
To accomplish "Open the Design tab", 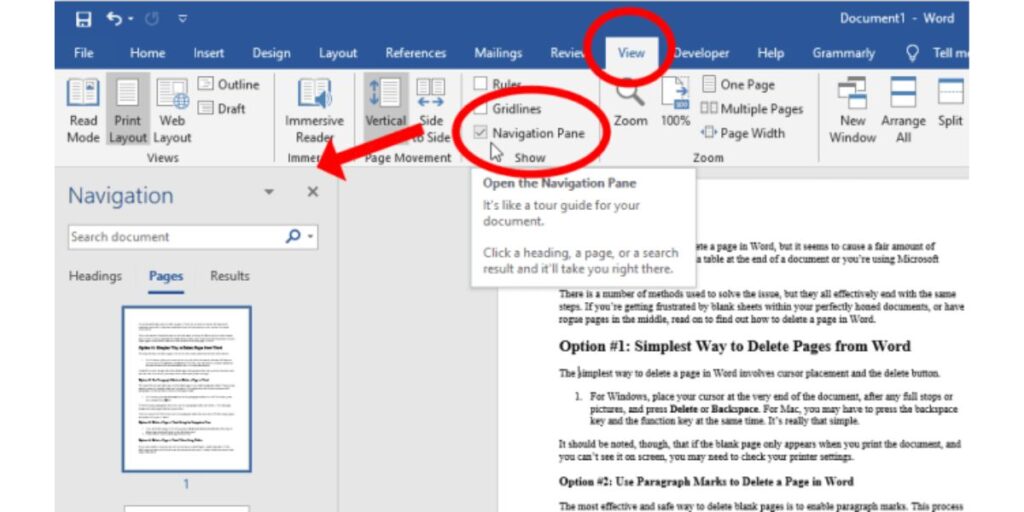I will (x=271, y=54).
